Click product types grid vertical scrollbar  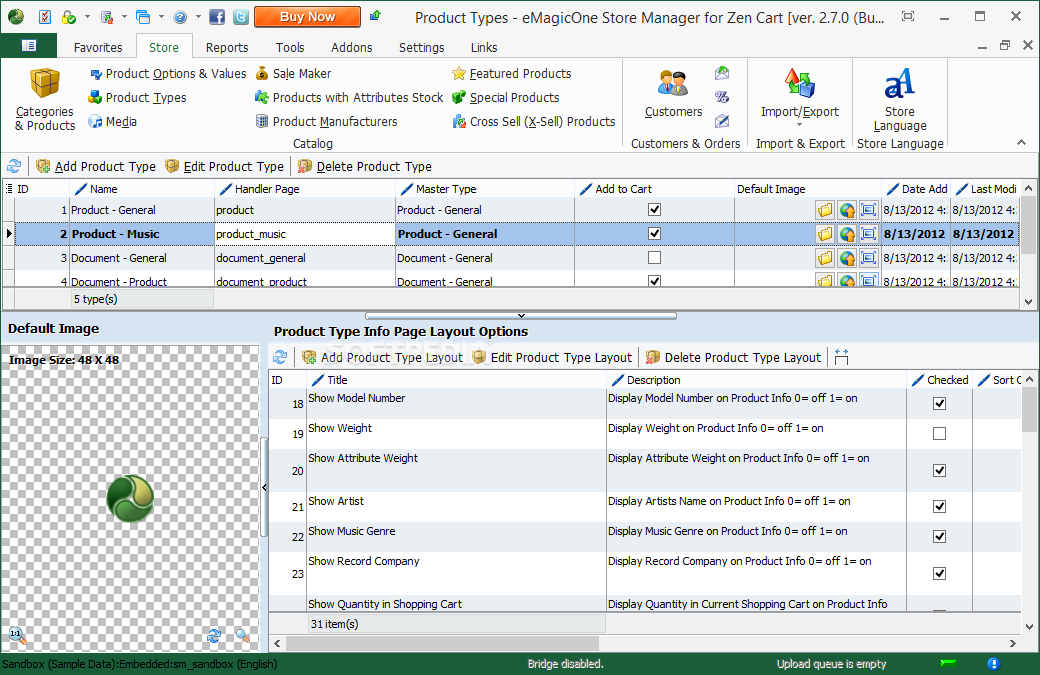[x=1029, y=224]
